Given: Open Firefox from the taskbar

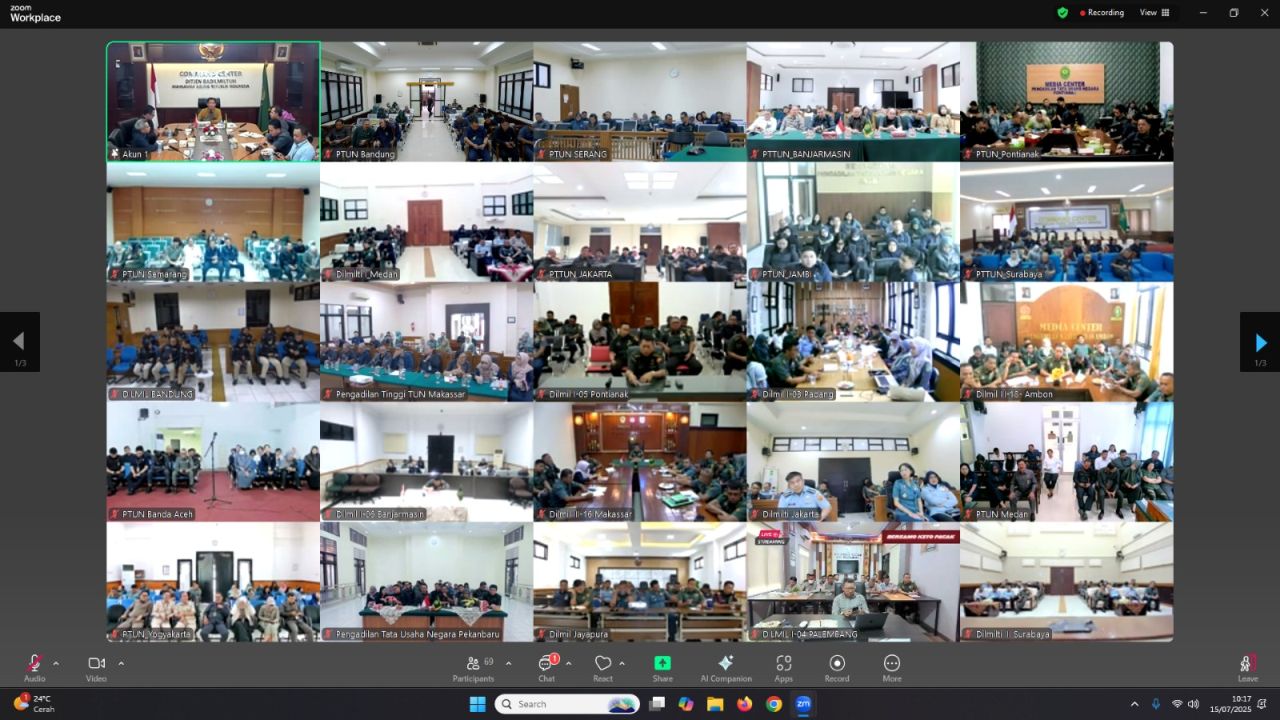Looking at the screenshot, I should (x=744, y=704).
